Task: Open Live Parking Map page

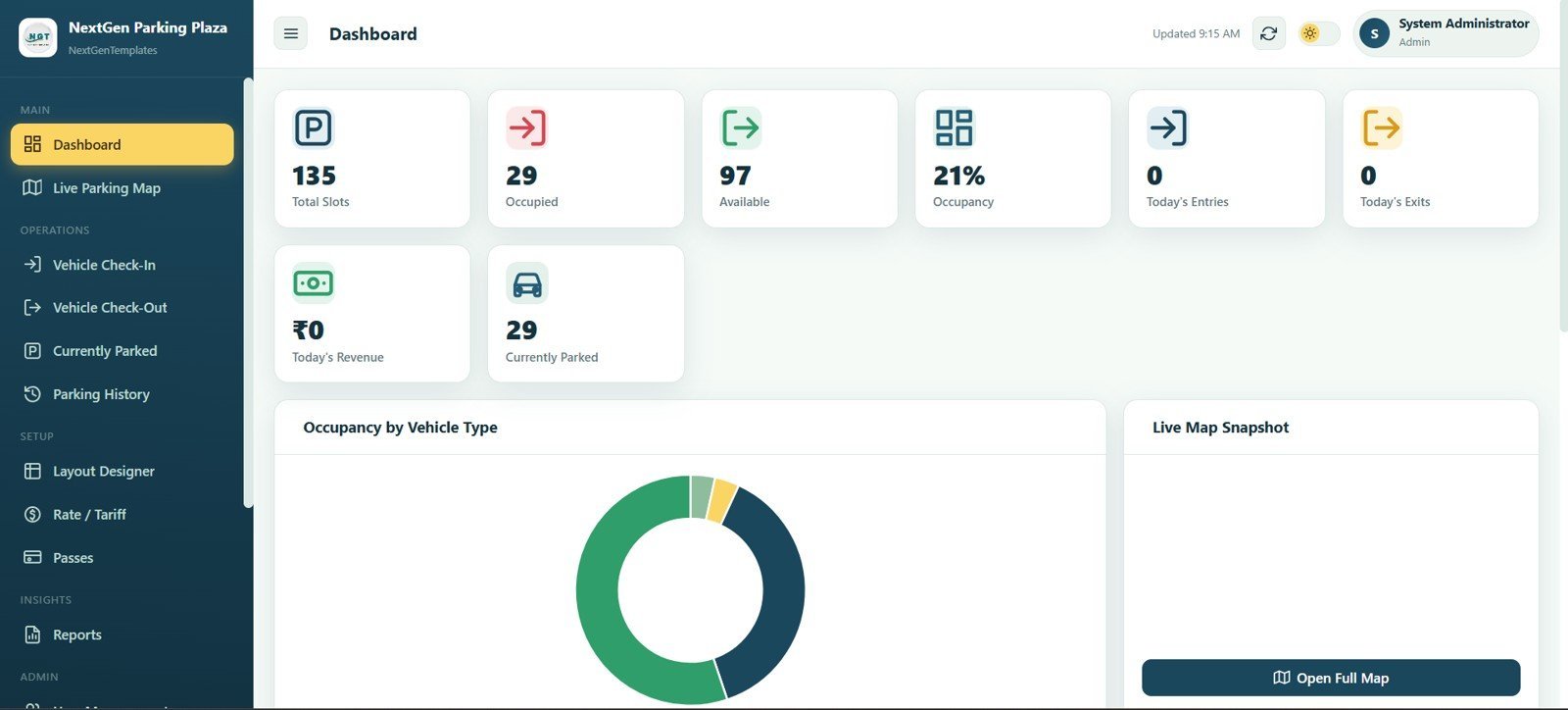Action: click(122, 187)
